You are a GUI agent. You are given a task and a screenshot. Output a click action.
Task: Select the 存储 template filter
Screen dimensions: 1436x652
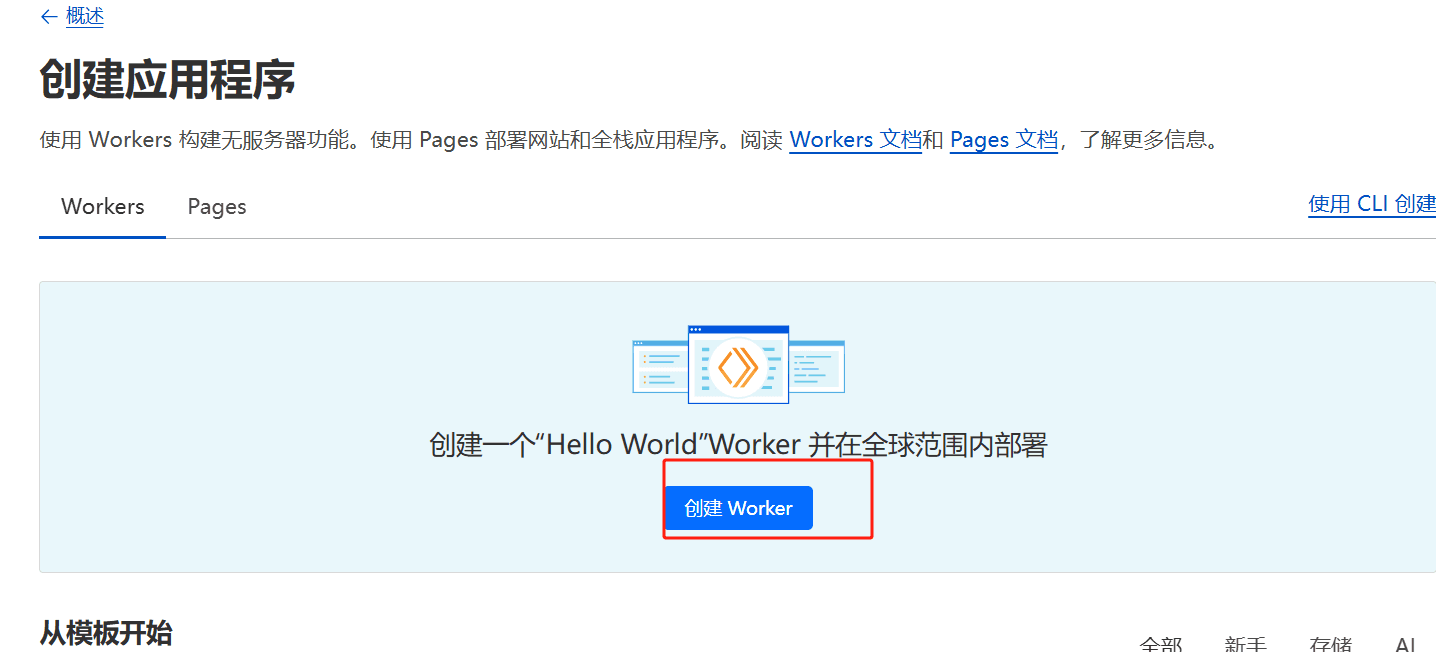(1330, 644)
